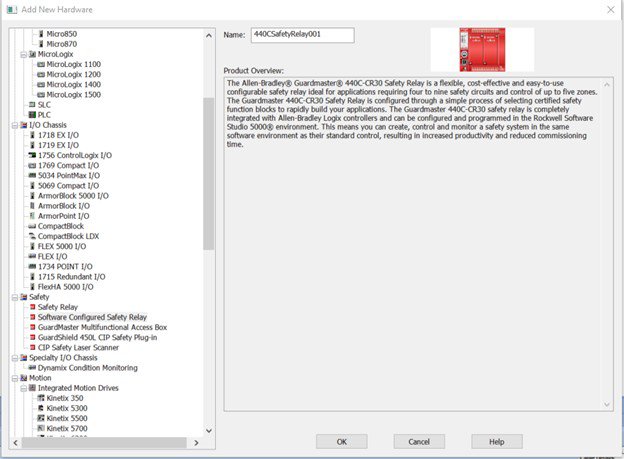Collapse the Motion tree node
This screenshot has width=624, height=459.
pos(15,378)
